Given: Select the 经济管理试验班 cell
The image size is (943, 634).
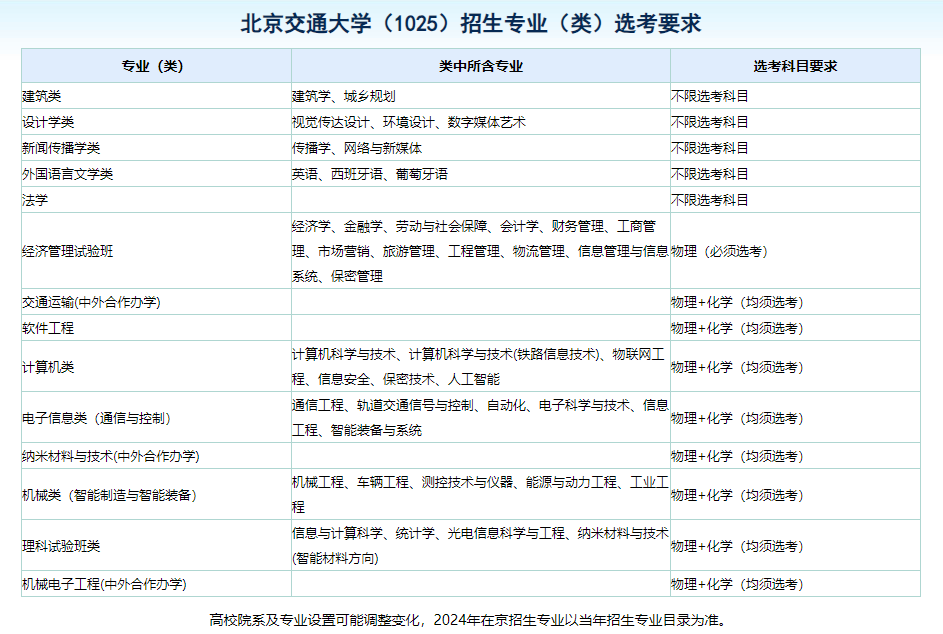Looking at the screenshot, I should point(156,251).
